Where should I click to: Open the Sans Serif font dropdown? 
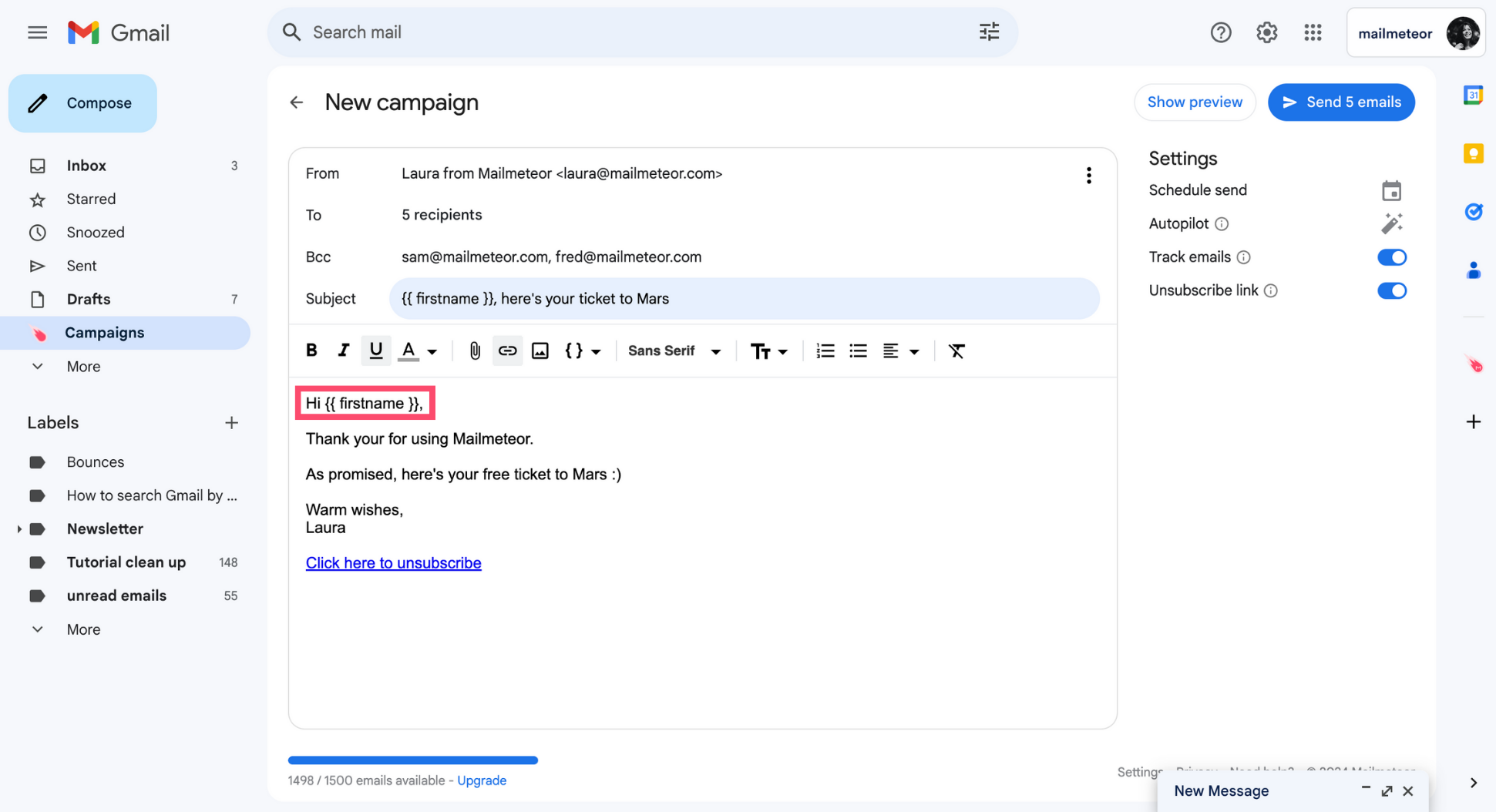click(x=674, y=351)
